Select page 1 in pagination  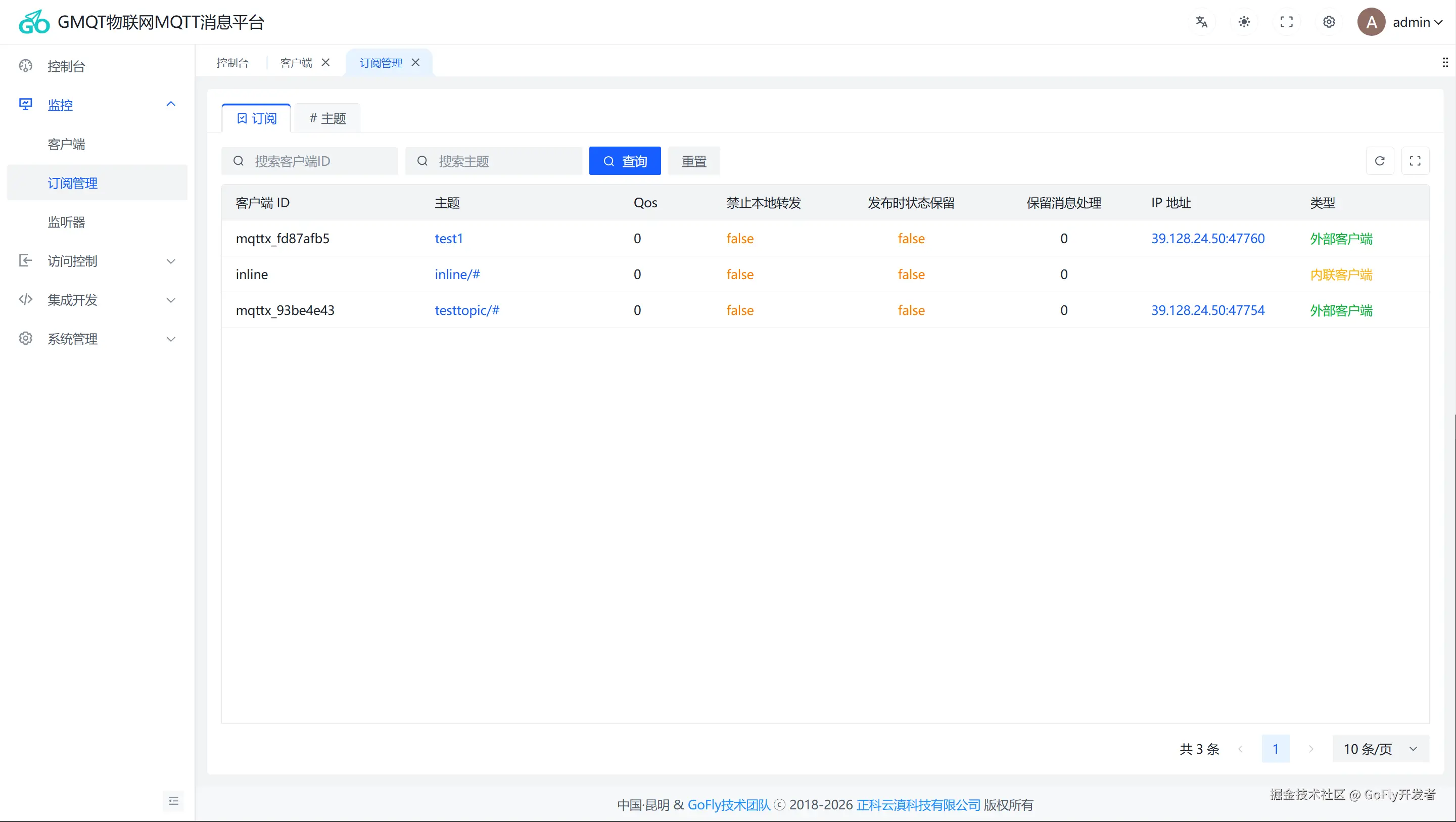point(1276,749)
